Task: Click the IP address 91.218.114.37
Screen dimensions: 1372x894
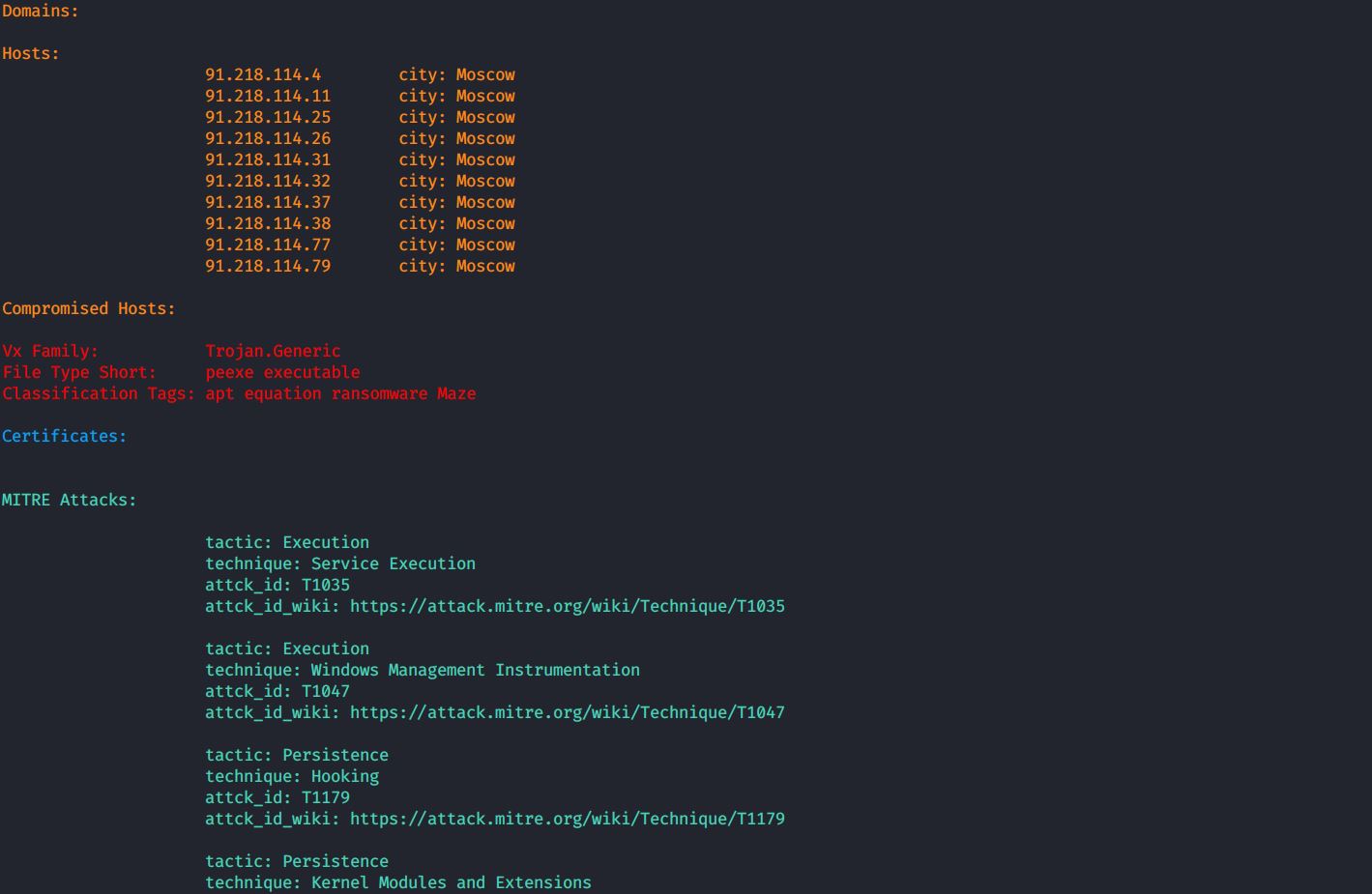Action: [x=268, y=203]
